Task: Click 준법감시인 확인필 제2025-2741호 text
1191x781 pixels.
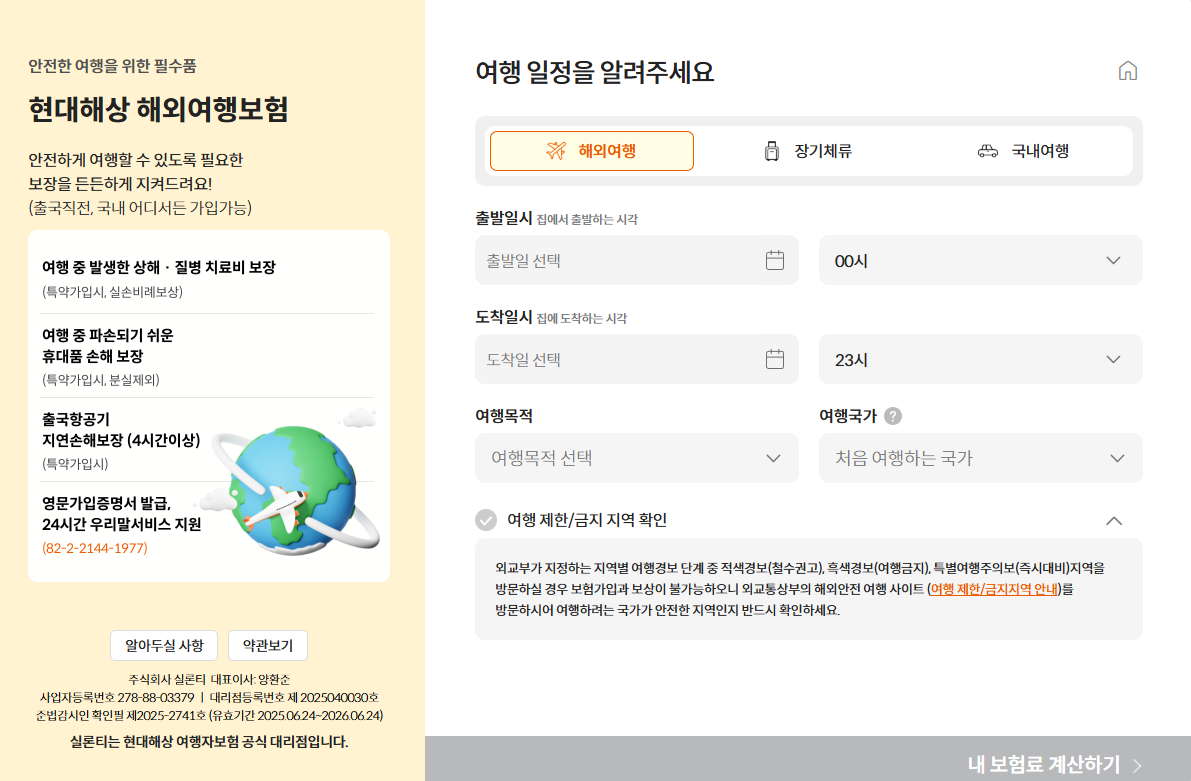Action: [121, 715]
